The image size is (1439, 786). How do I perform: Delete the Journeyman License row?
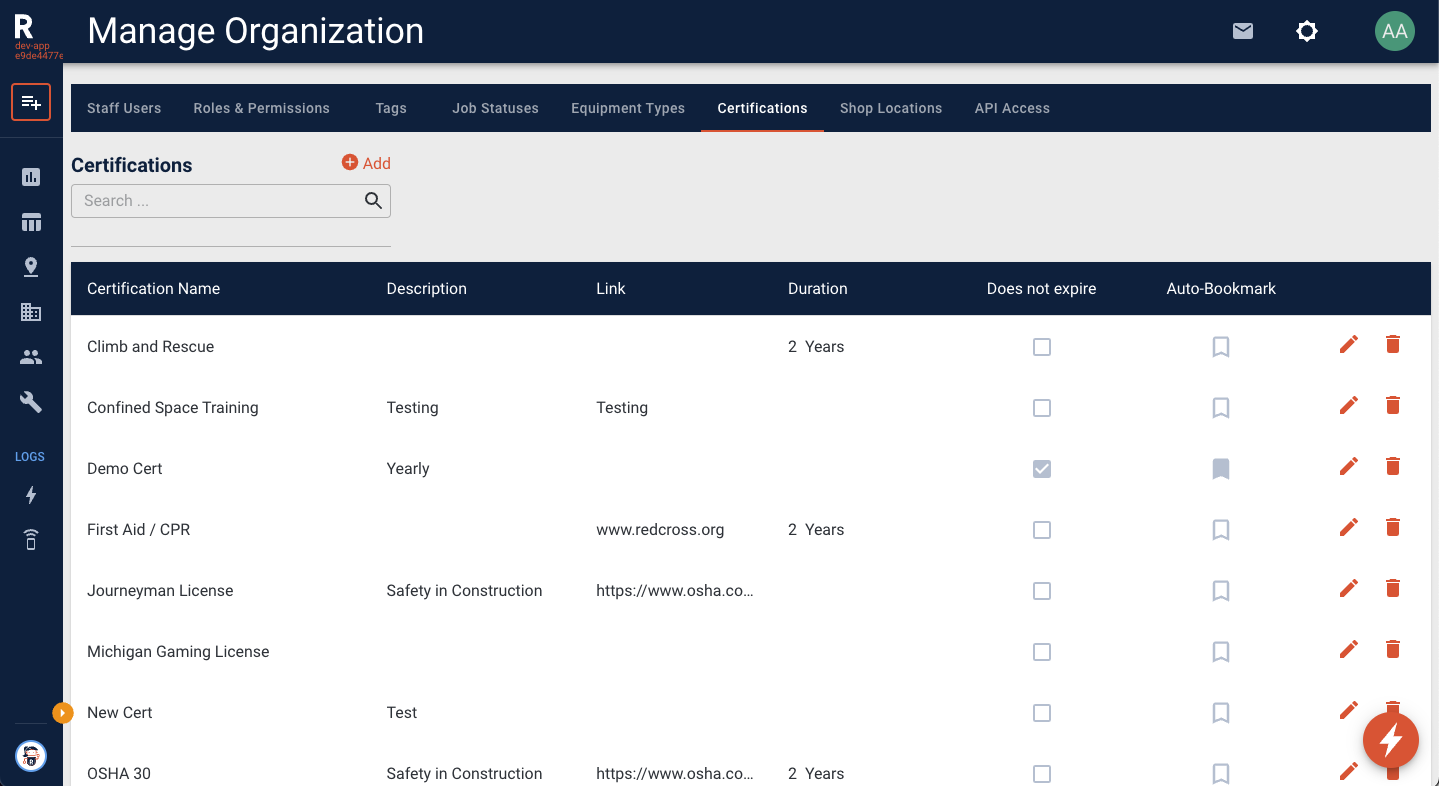(x=1393, y=588)
